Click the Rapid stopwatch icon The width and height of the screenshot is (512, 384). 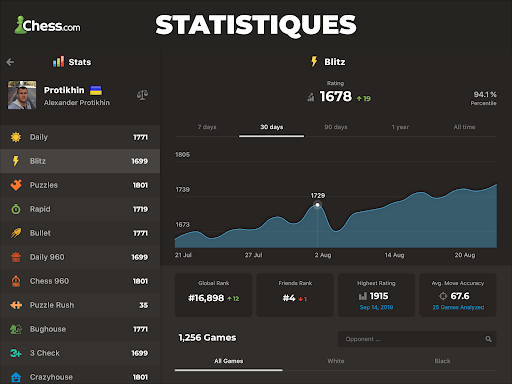(16, 209)
